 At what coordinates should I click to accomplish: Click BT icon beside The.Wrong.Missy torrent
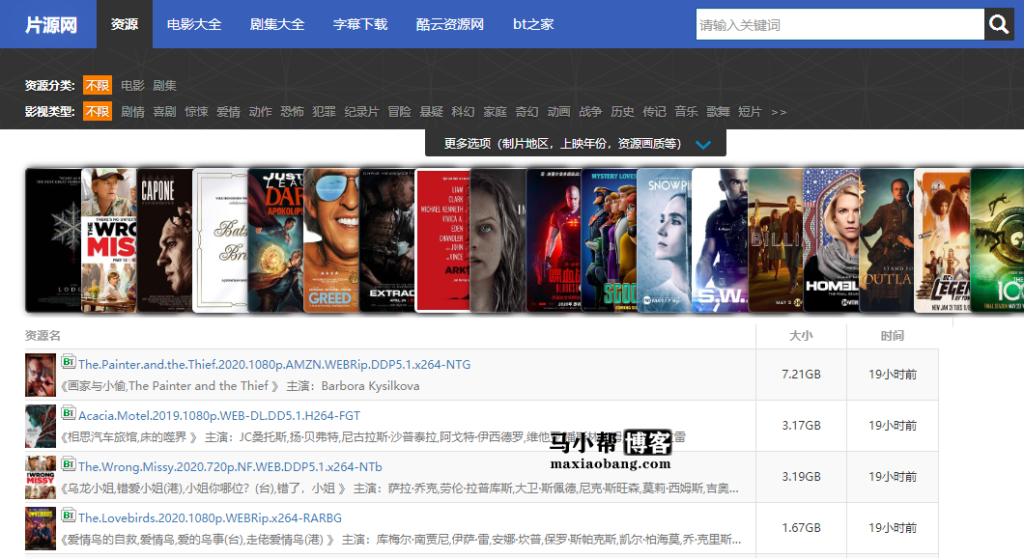coord(68,464)
